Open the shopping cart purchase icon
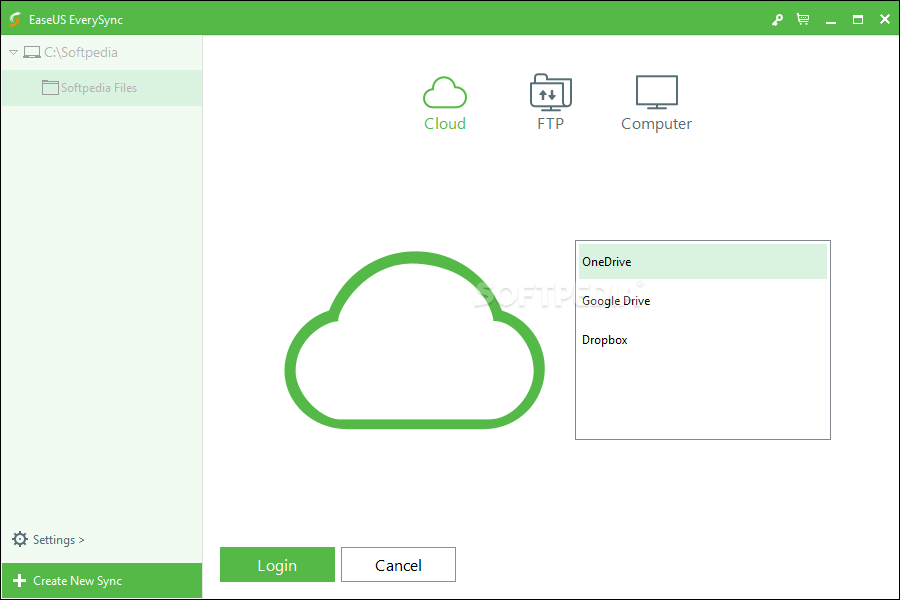Screen dimensions: 900x600 point(803,19)
